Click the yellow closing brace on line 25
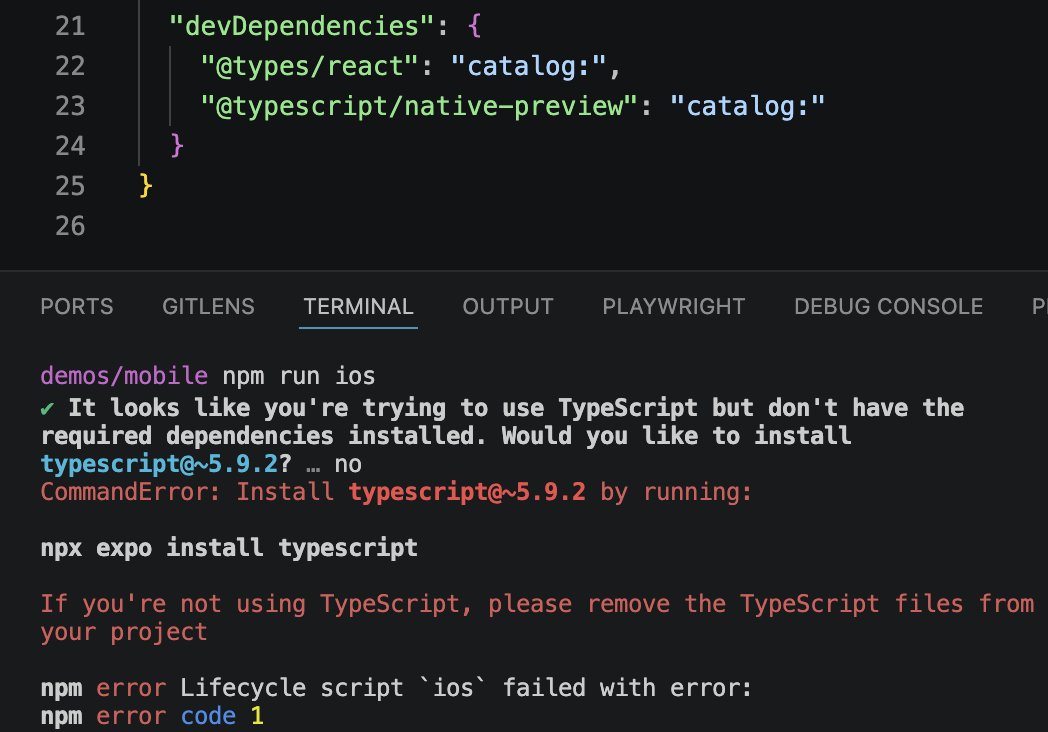 click(145, 186)
